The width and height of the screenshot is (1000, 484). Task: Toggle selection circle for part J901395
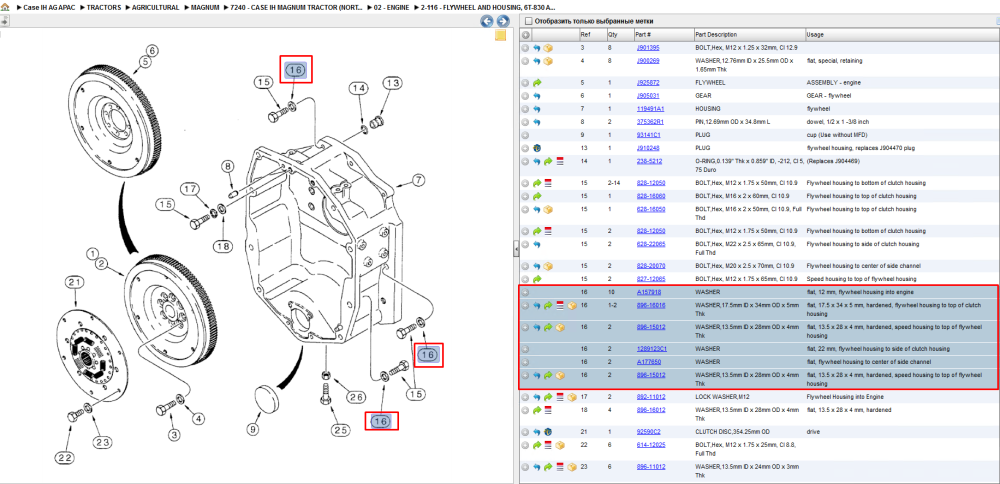click(x=526, y=48)
